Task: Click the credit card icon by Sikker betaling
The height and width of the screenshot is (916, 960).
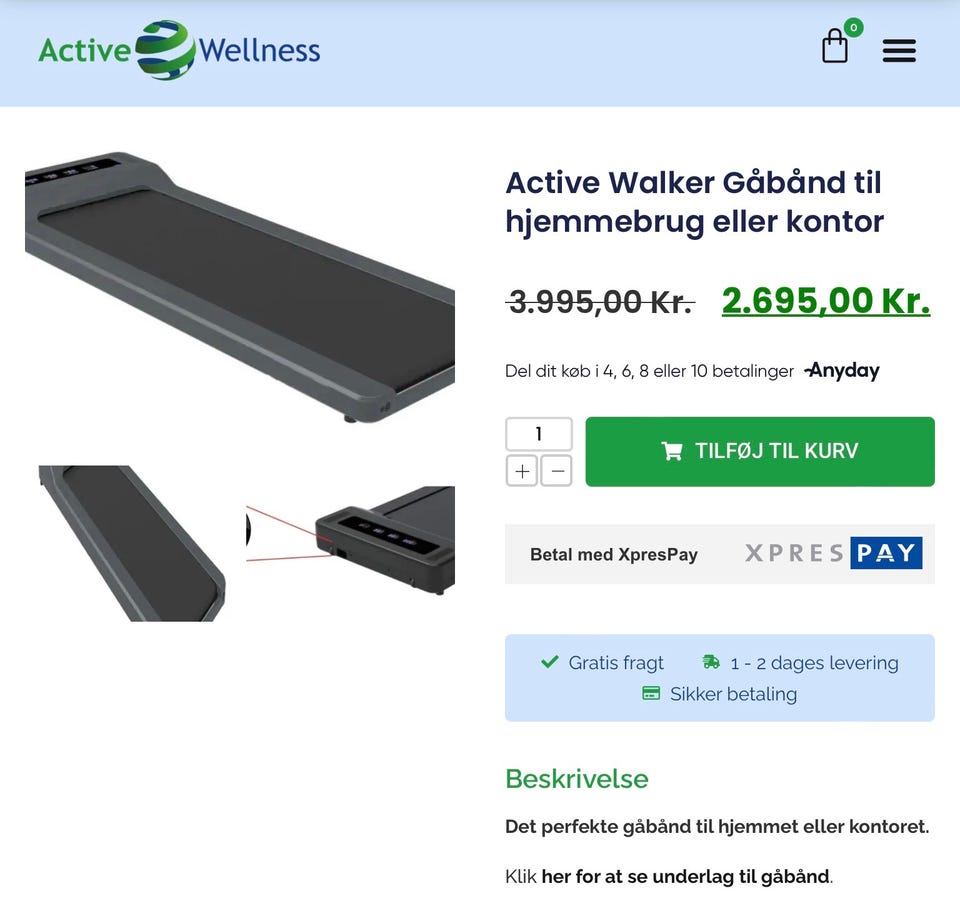Action: click(650, 694)
